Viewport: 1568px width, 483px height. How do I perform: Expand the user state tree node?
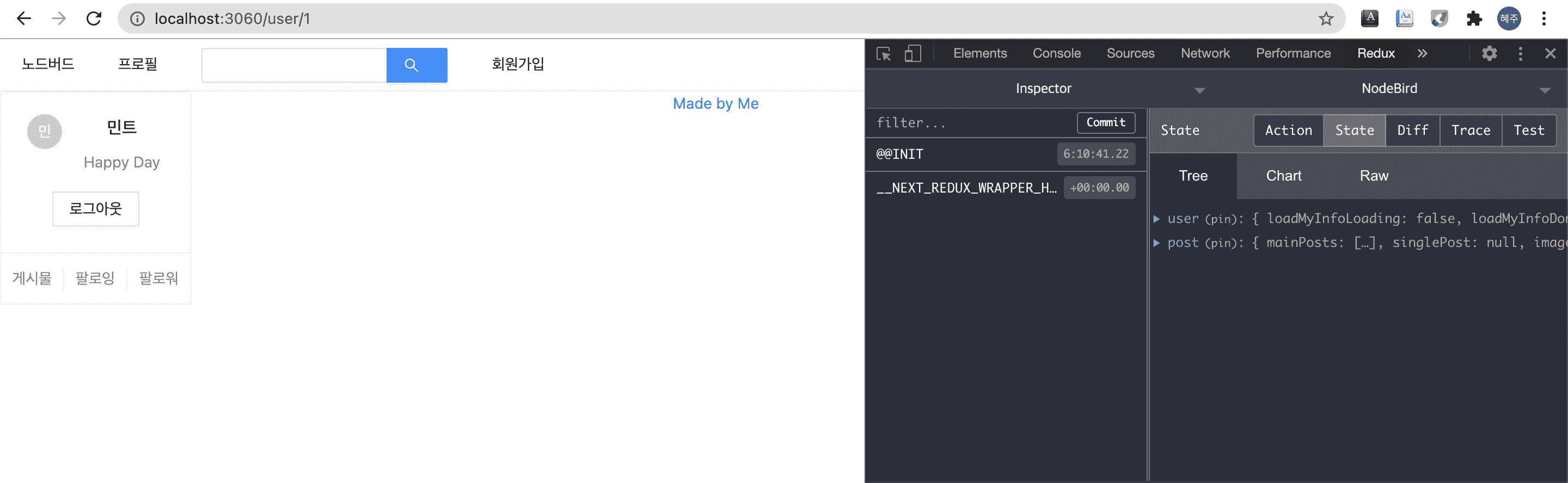click(1156, 219)
